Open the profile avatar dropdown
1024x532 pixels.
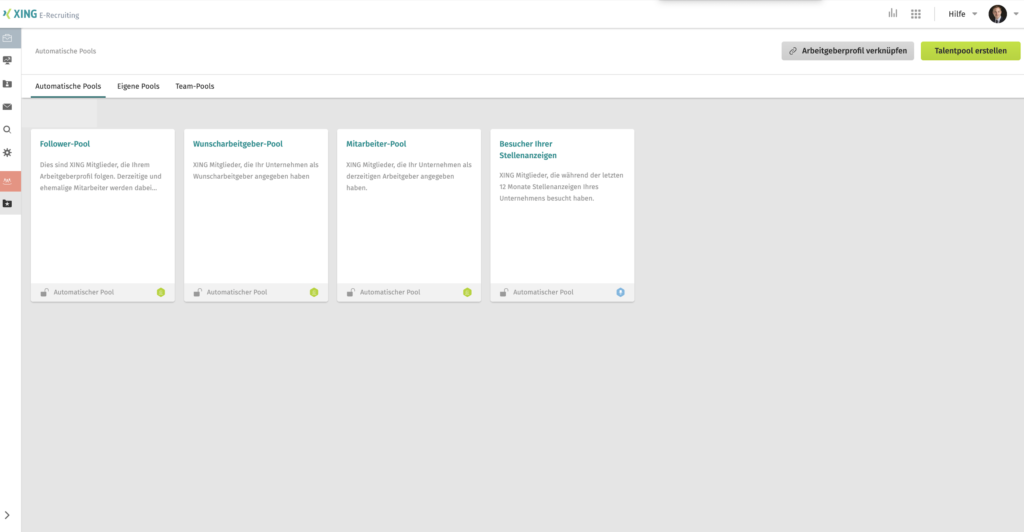click(1003, 14)
